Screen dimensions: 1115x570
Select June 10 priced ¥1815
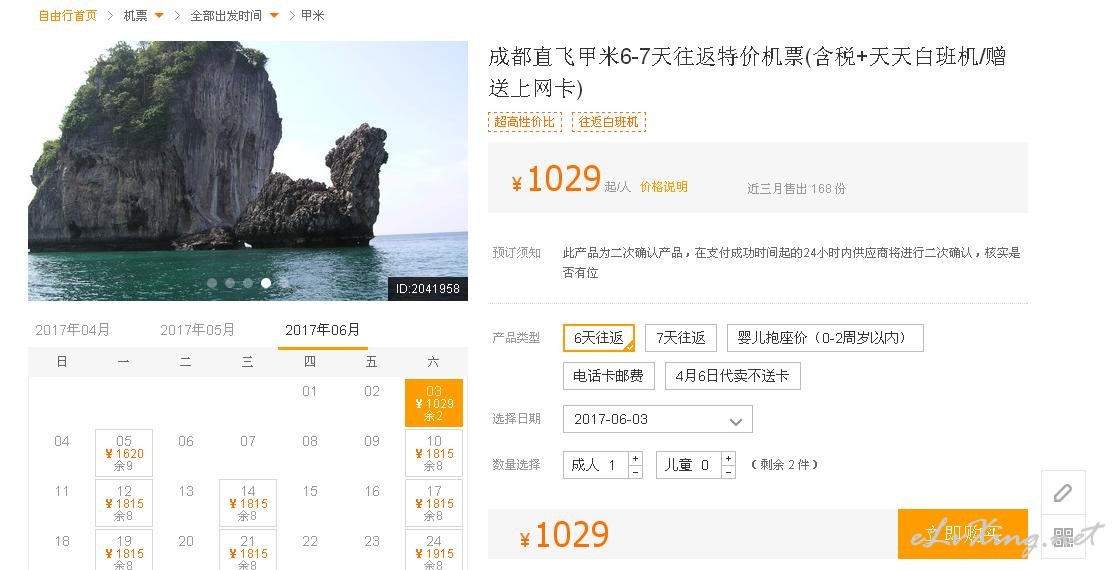pos(434,453)
